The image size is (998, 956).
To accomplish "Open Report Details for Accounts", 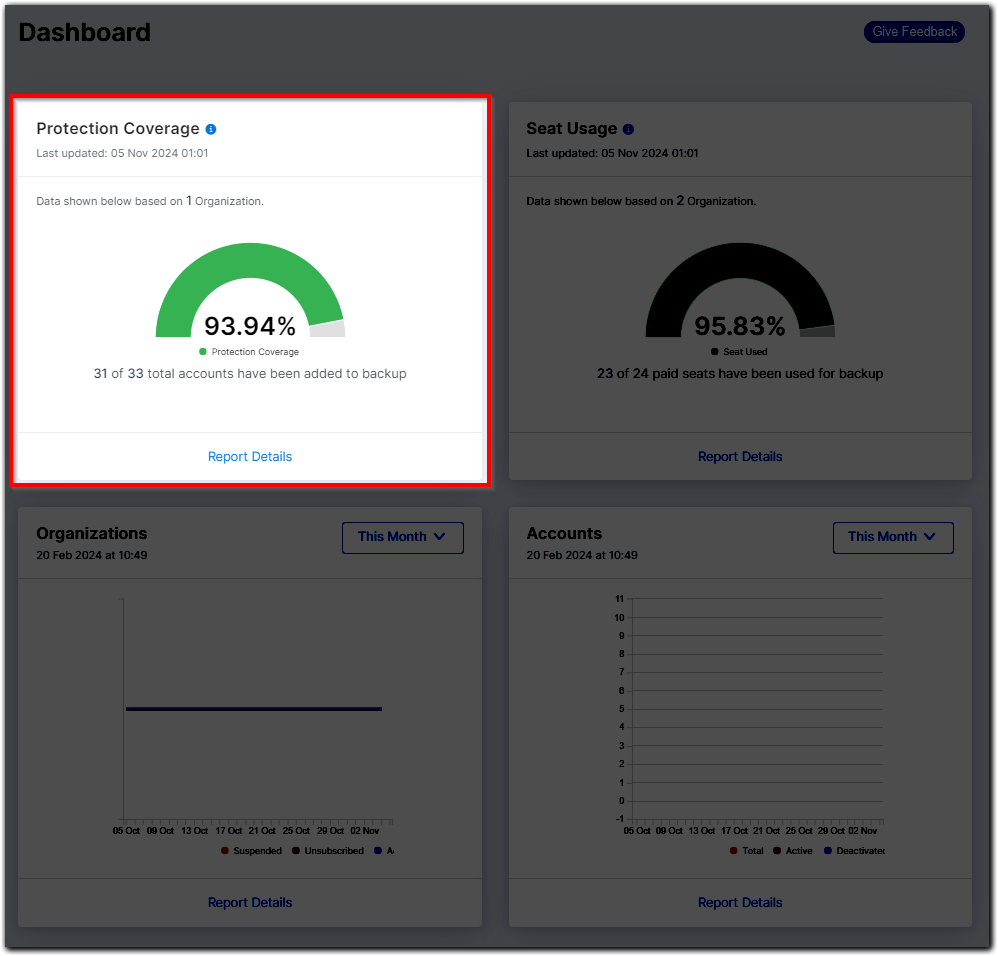I will (x=740, y=902).
